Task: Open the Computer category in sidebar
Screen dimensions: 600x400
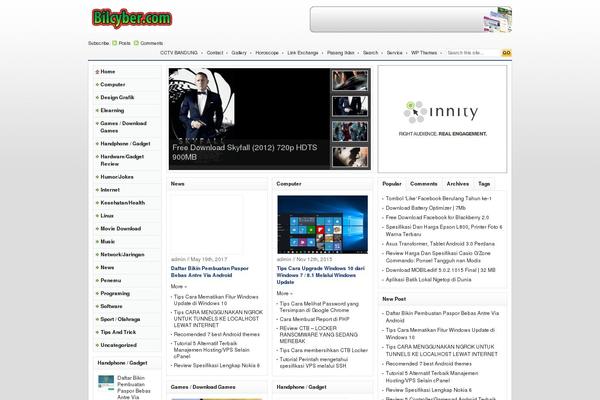Action: tap(112, 85)
